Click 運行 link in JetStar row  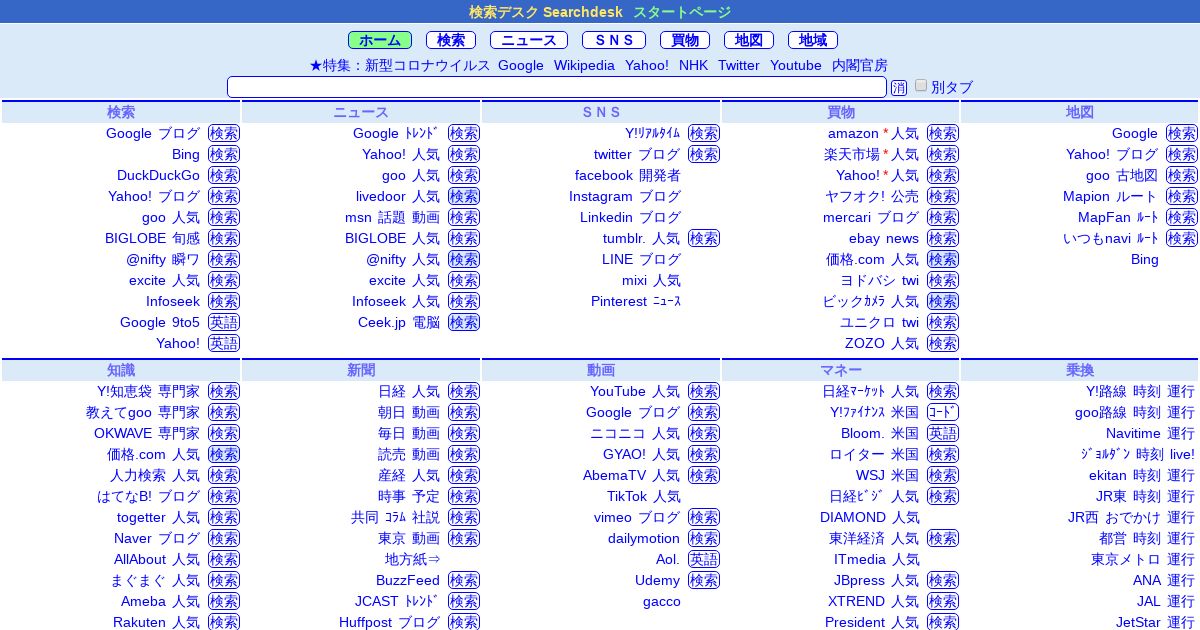tap(1181, 622)
